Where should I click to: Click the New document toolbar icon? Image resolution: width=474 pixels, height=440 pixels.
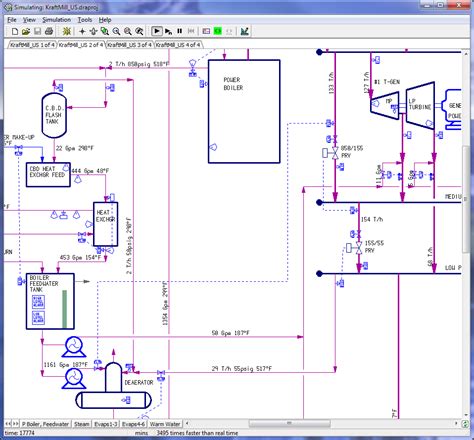[x=15, y=31]
